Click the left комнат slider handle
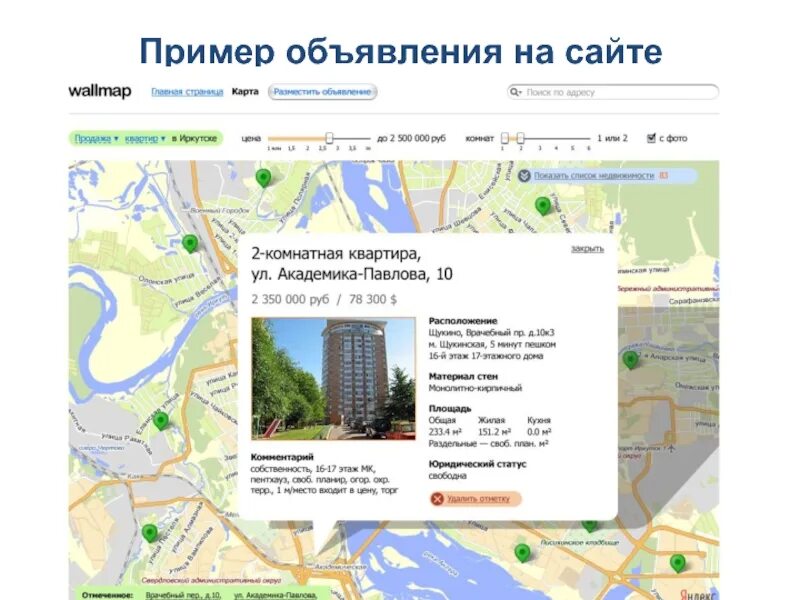 click(x=505, y=138)
